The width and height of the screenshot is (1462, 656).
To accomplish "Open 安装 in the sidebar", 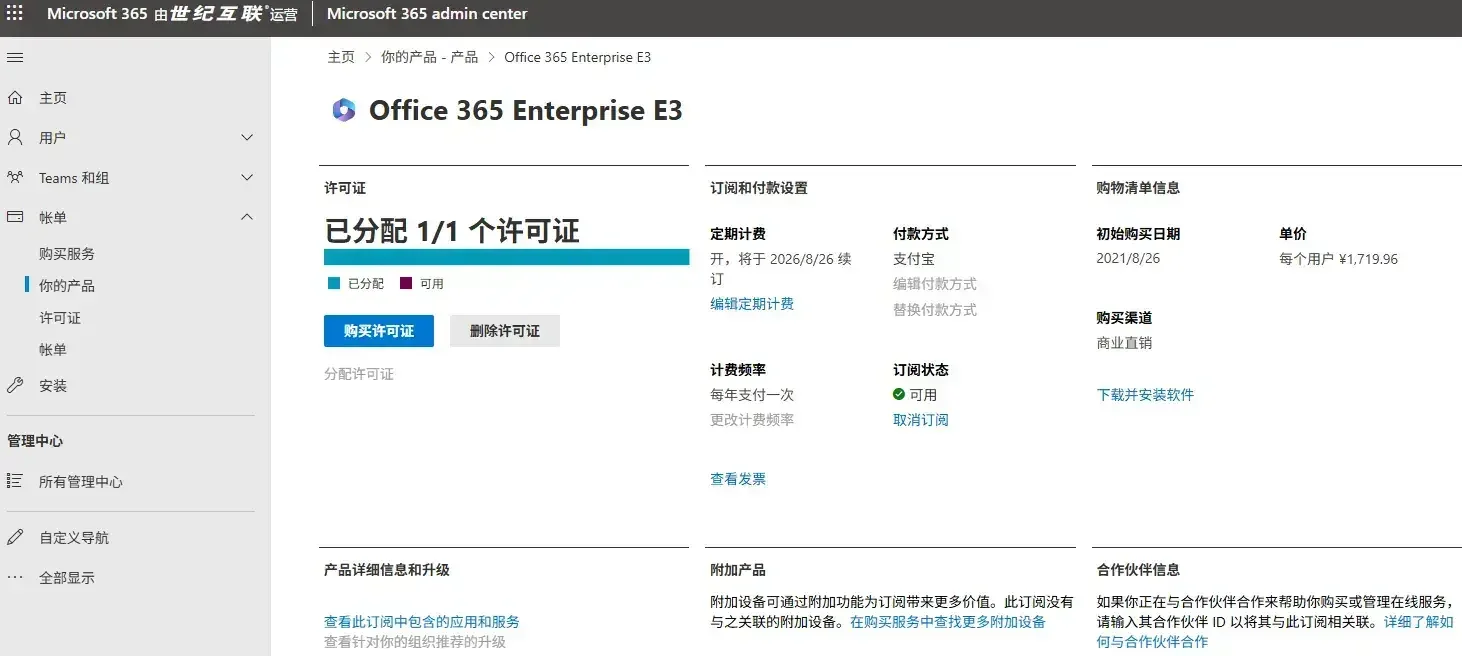I will point(53,385).
